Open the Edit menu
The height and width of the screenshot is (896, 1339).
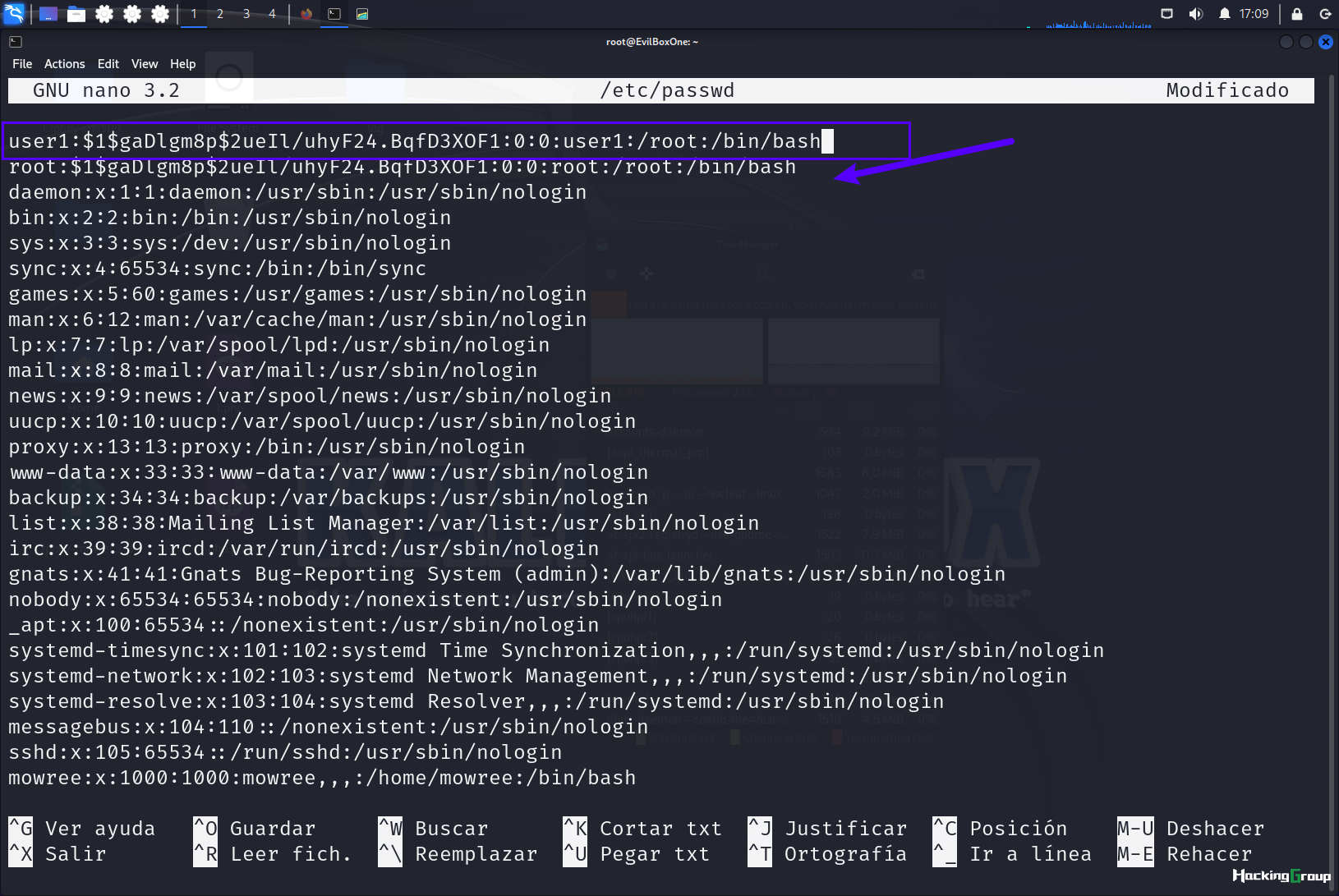tap(108, 64)
